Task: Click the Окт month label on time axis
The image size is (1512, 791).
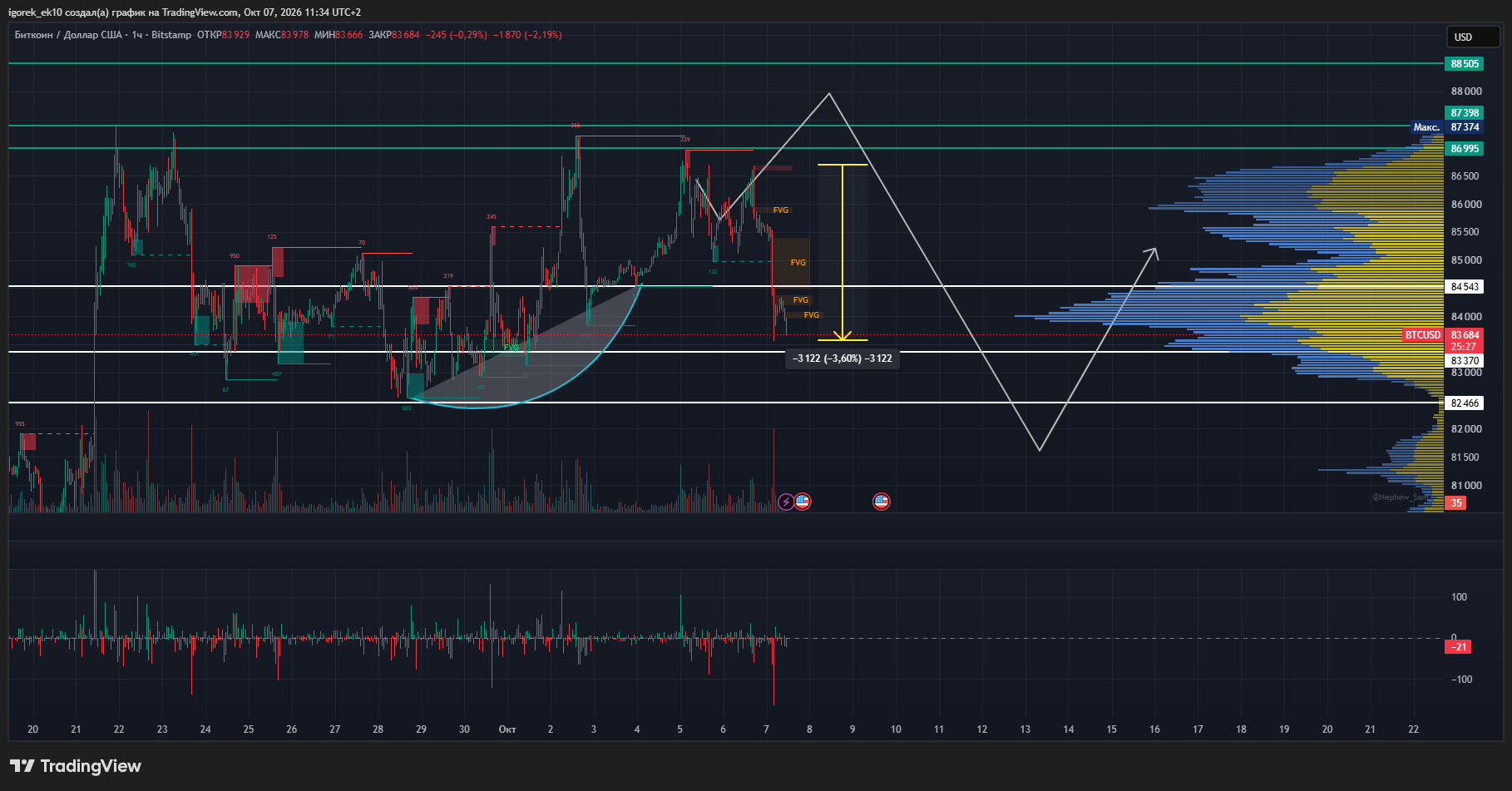Action: click(507, 729)
